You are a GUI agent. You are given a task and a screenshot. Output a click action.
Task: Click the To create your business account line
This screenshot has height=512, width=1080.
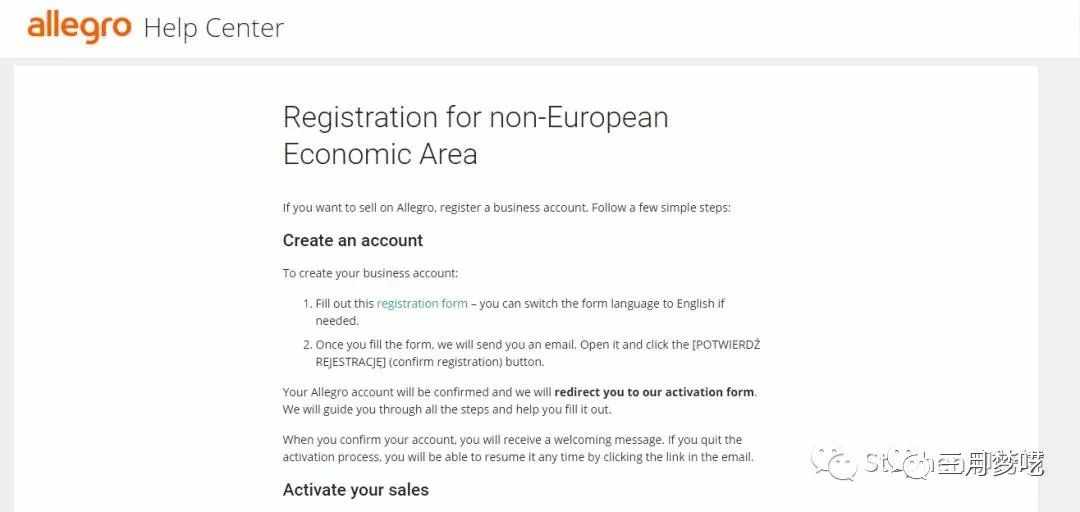tap(370, 273)
